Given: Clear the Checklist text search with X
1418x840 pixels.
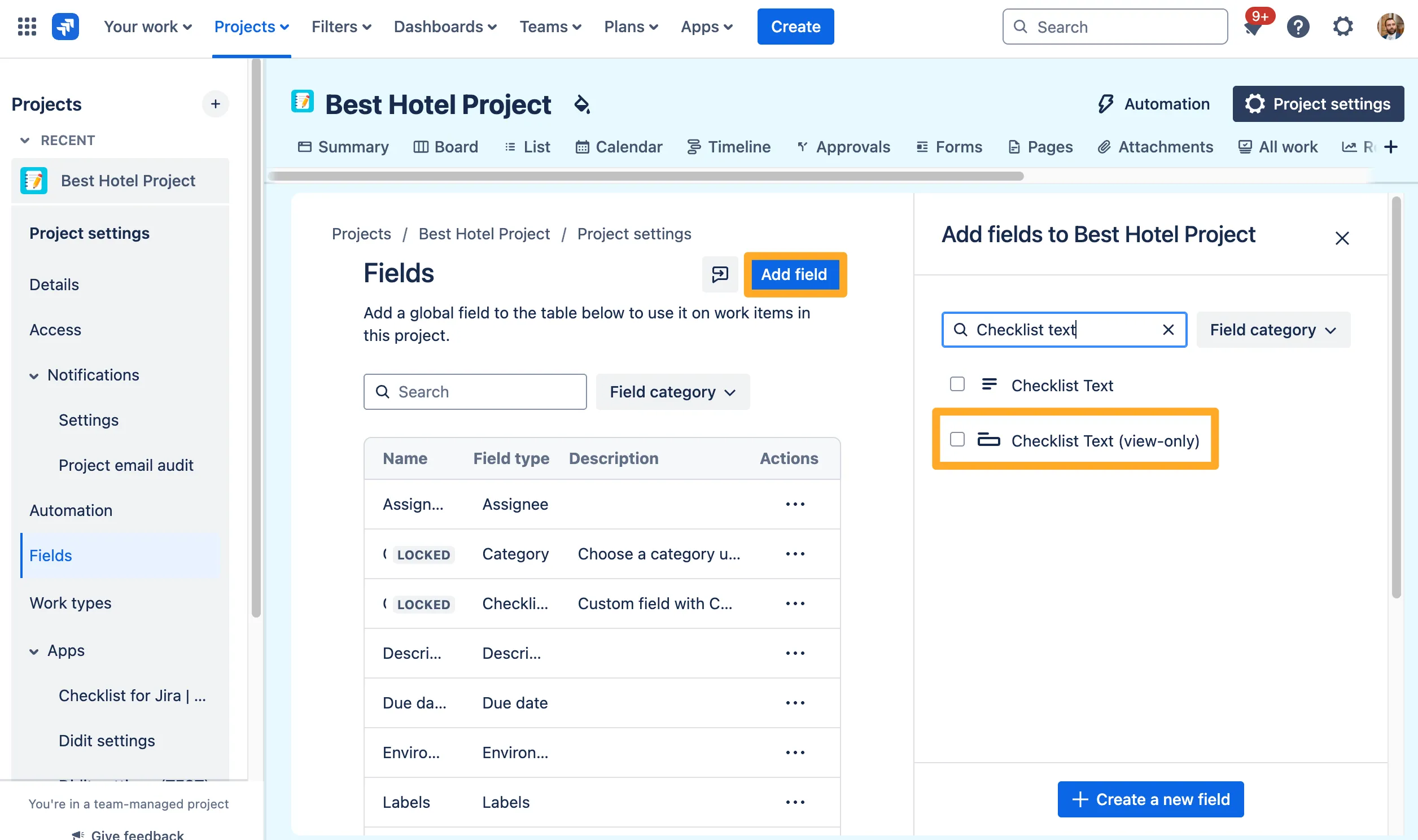Looking at the screenshot, I should (1168, 330).
